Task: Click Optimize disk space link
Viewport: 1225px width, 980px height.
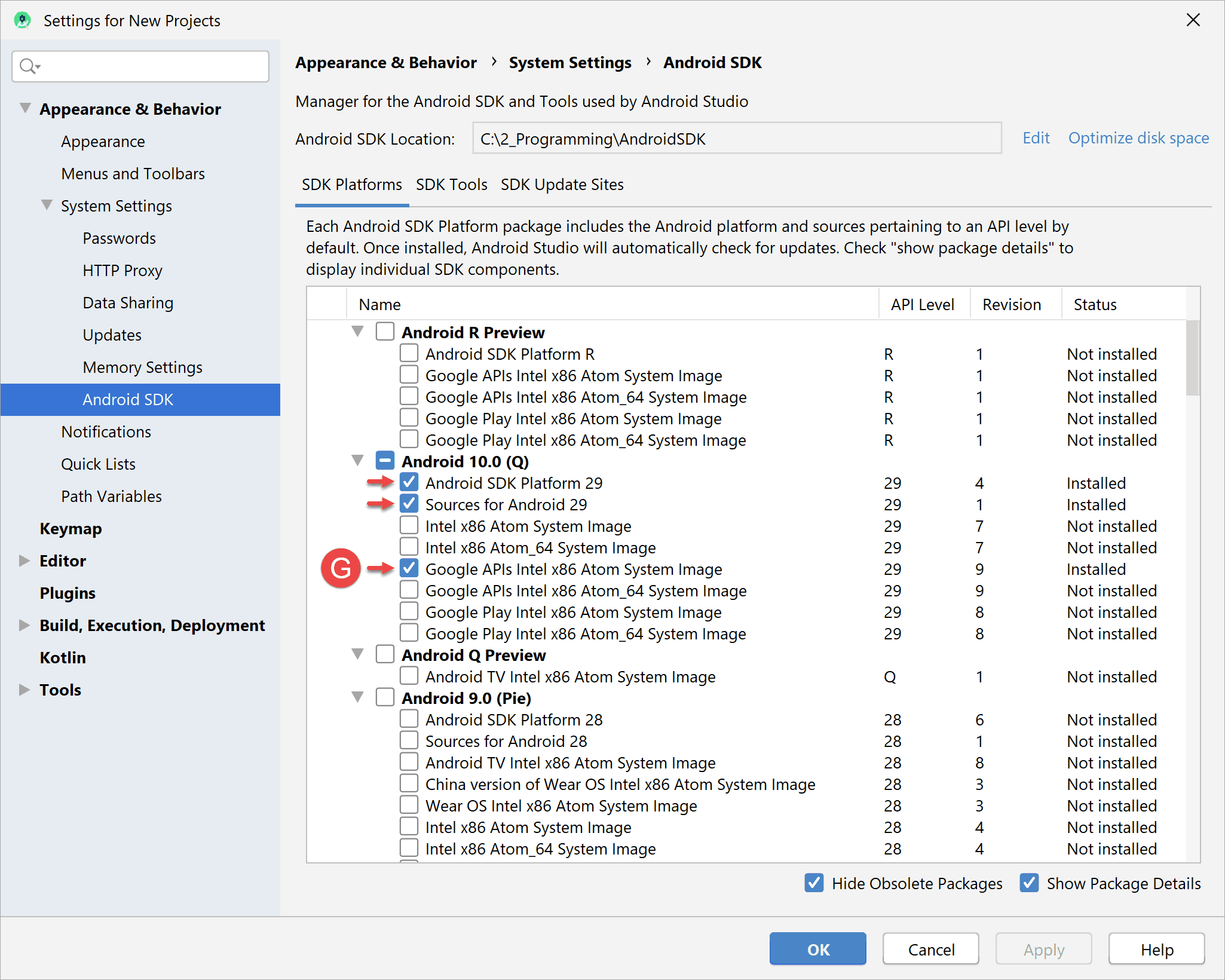Action: [1138, 138]
